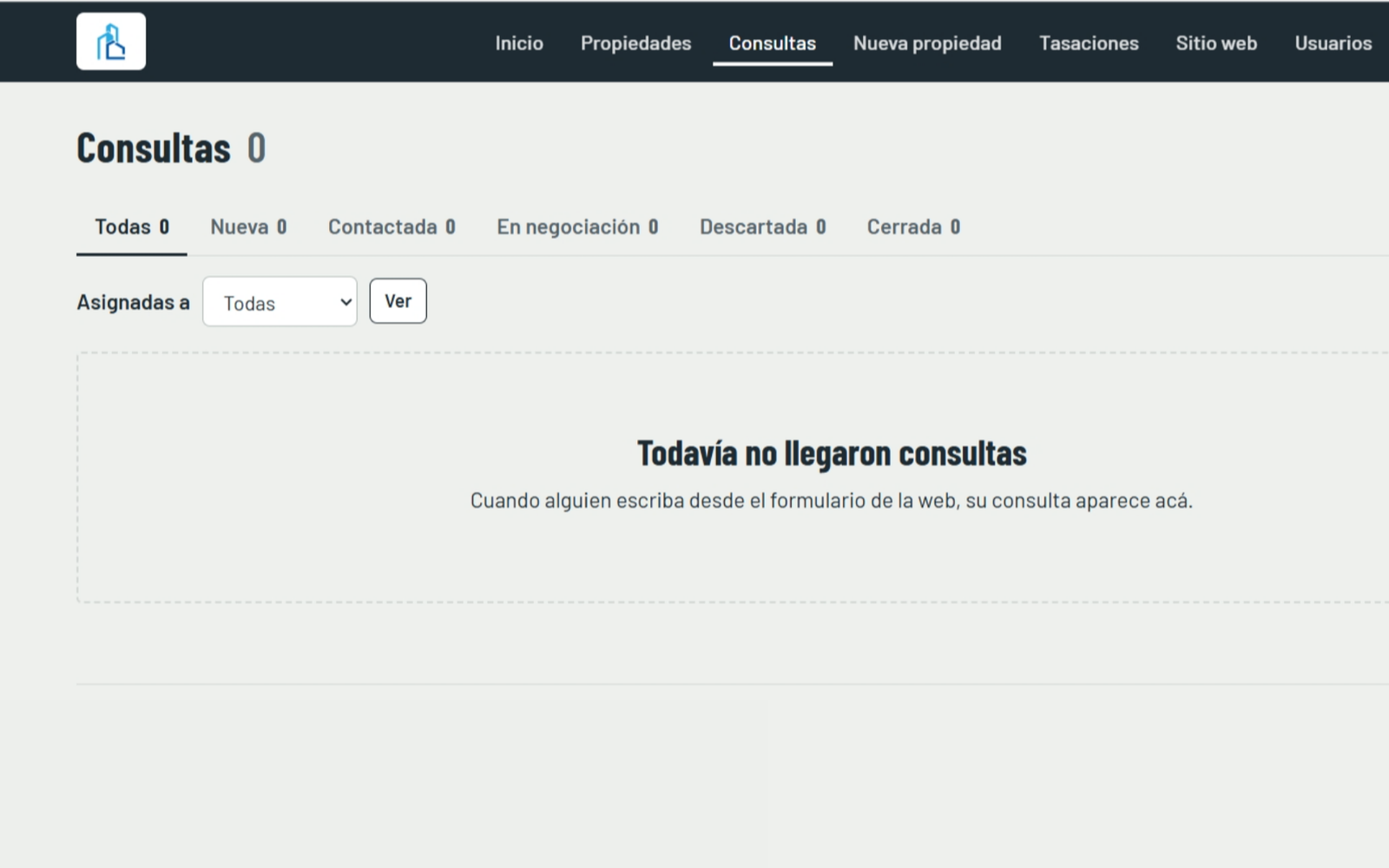Click the "Cuando alguien escriba desde el formulario" message
Screen dimensions: 1389x868
pos(832,501)
